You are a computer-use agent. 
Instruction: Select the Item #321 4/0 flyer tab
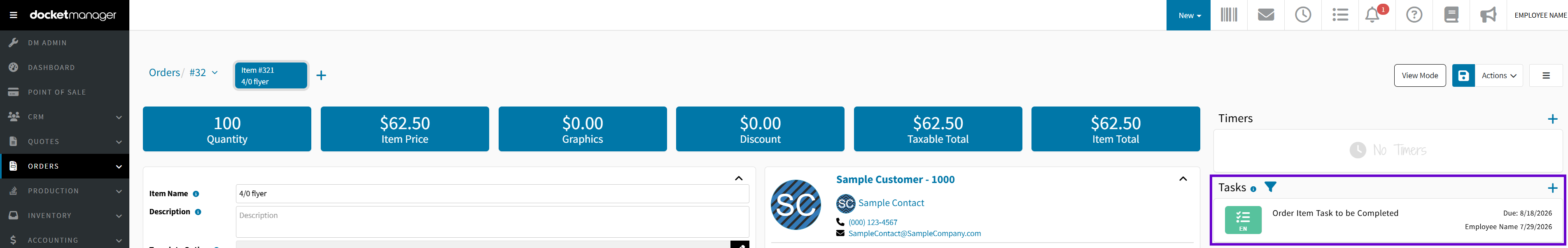tap(271, 75)
